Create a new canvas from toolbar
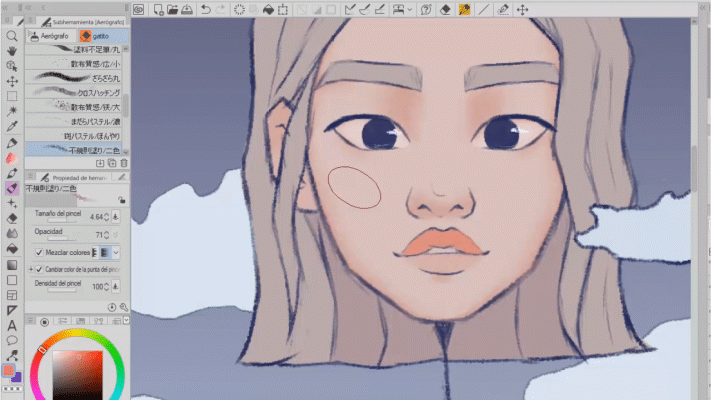This screenshot has height=400, width=711. pos(158,10)
